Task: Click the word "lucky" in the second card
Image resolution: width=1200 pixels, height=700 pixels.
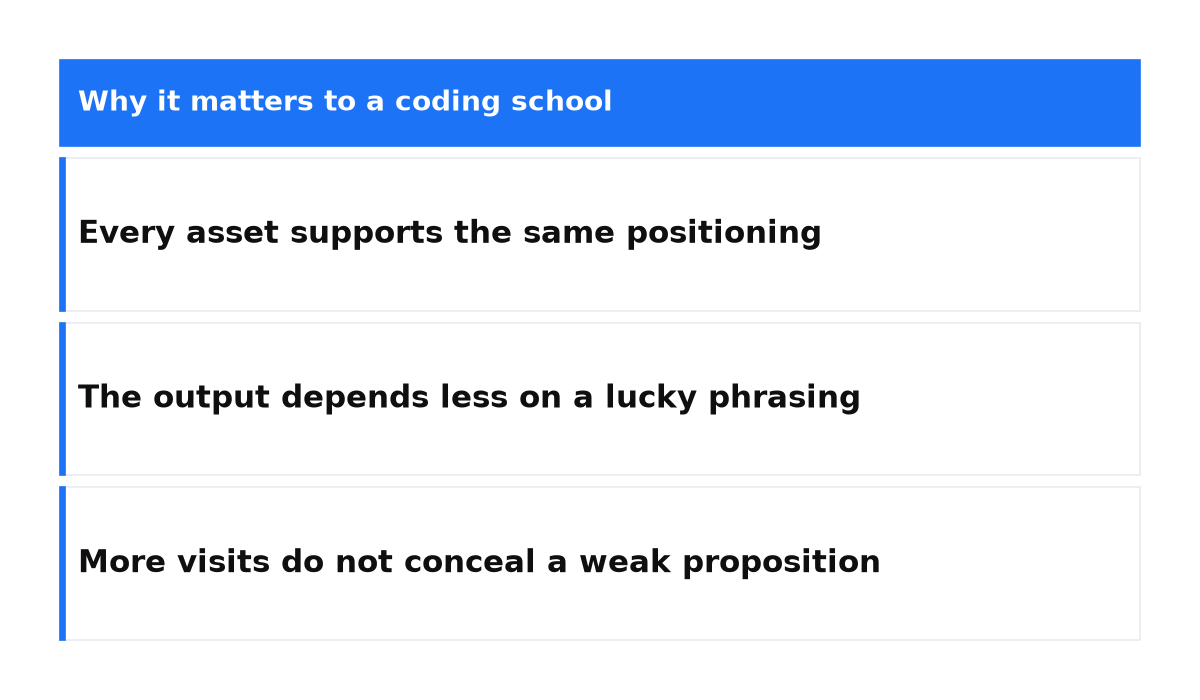Action: click(650, 398)
